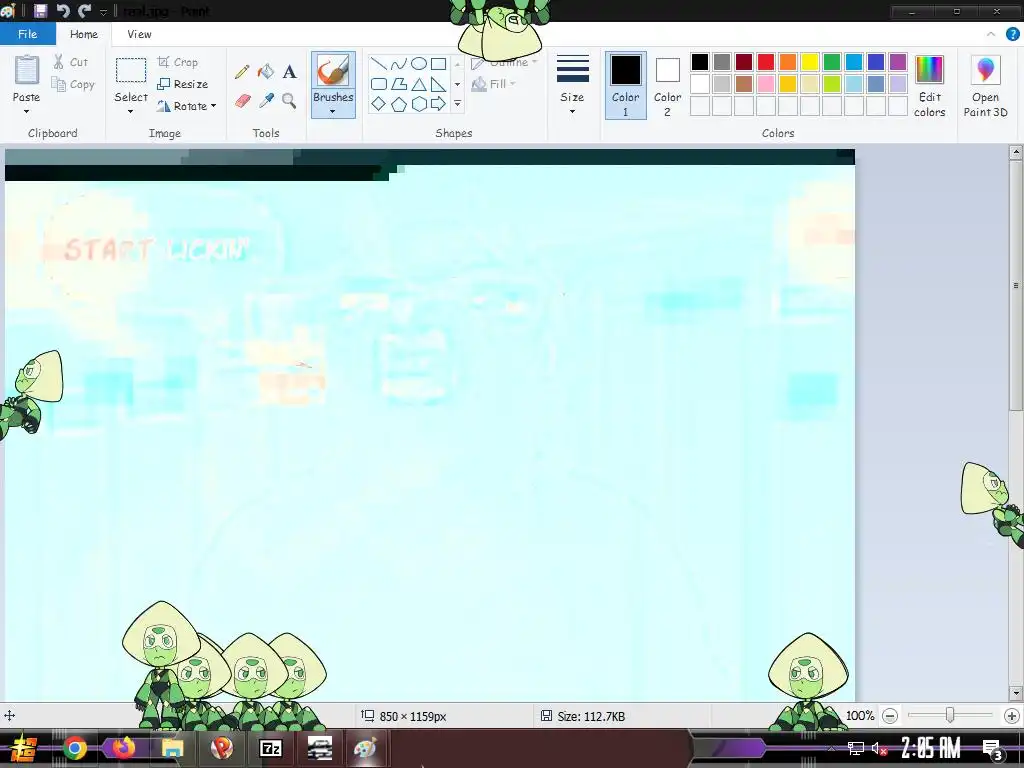Screen dimensions: 1024x768
Task: Click the rectangular Select tool icon
Action: 131,70
